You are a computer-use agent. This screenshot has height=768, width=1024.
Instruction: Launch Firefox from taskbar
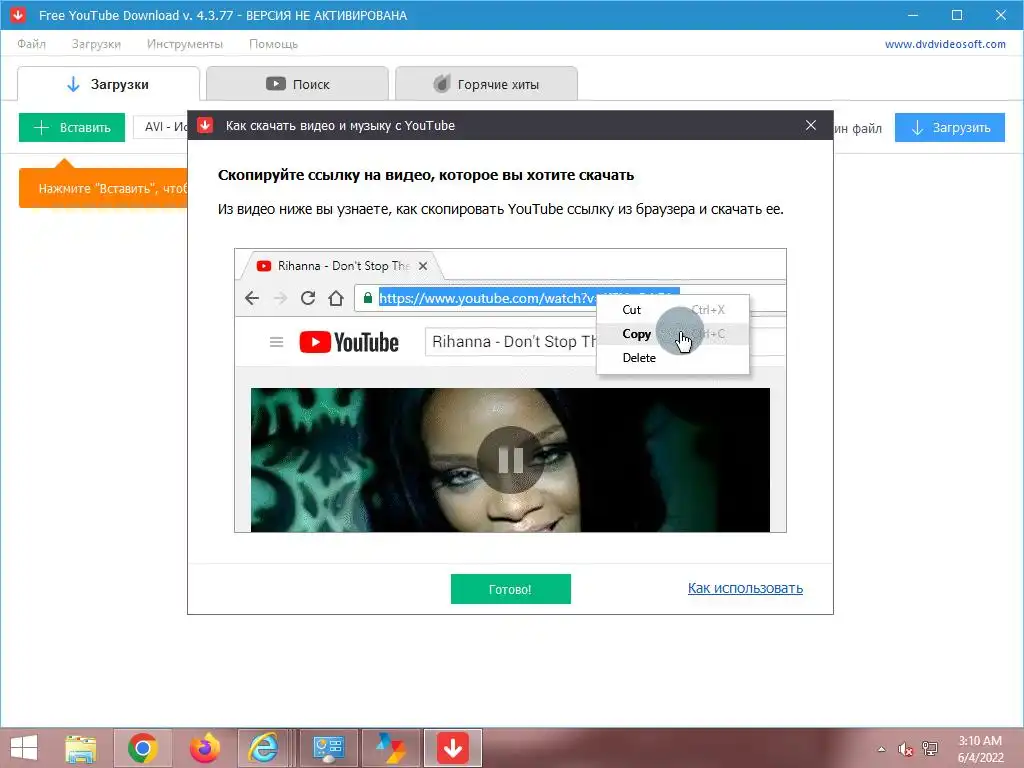tap(204, 748)
